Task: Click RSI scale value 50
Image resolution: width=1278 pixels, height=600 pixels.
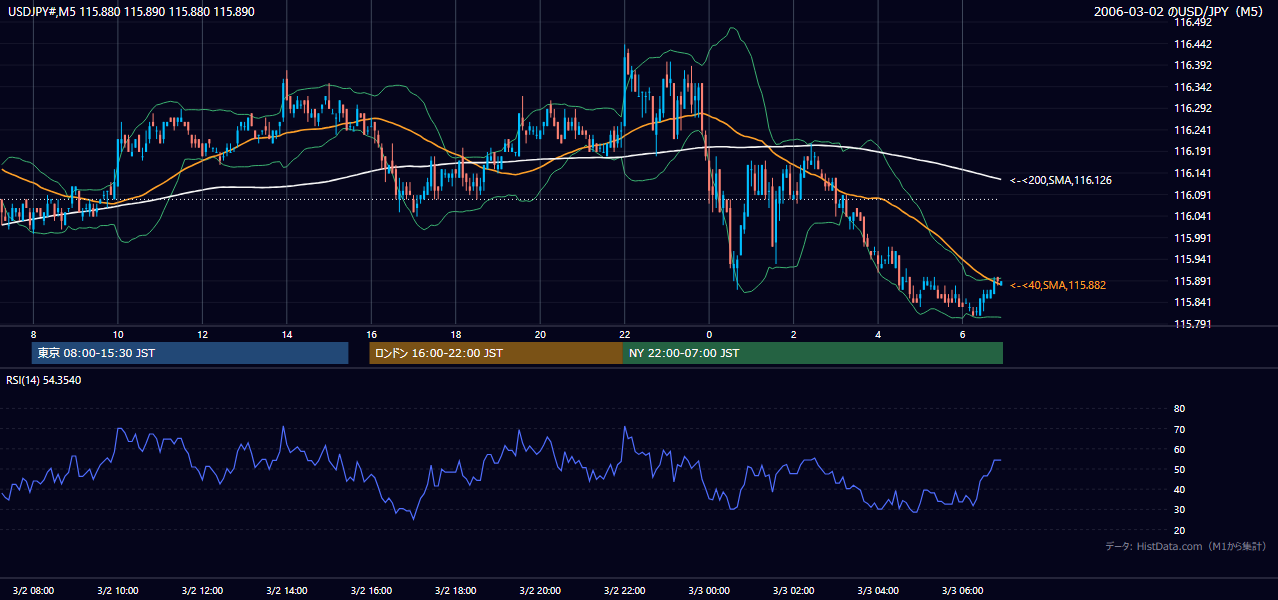Action: pos(1179,469)
